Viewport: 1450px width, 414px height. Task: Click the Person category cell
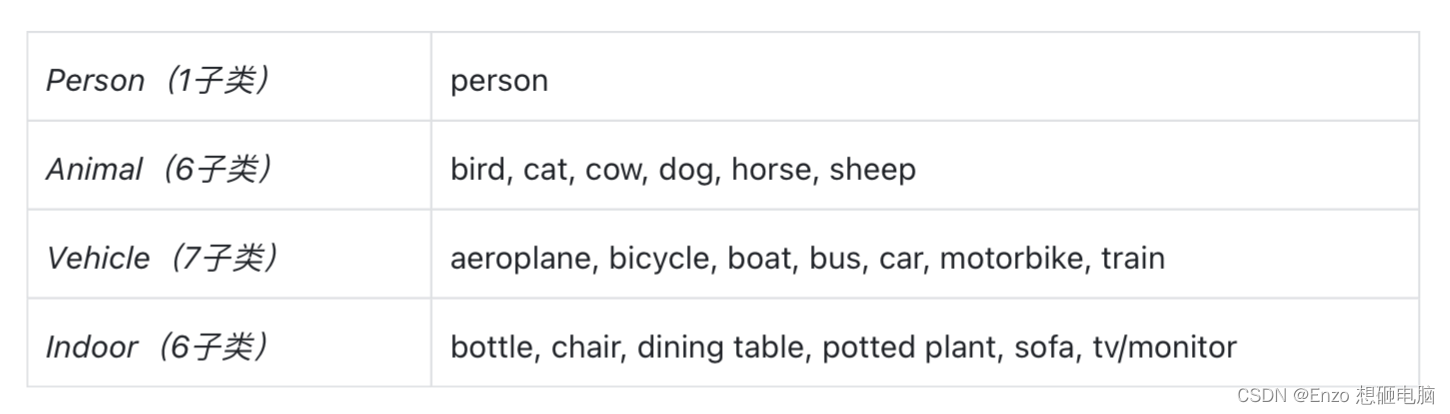(229, 77)
